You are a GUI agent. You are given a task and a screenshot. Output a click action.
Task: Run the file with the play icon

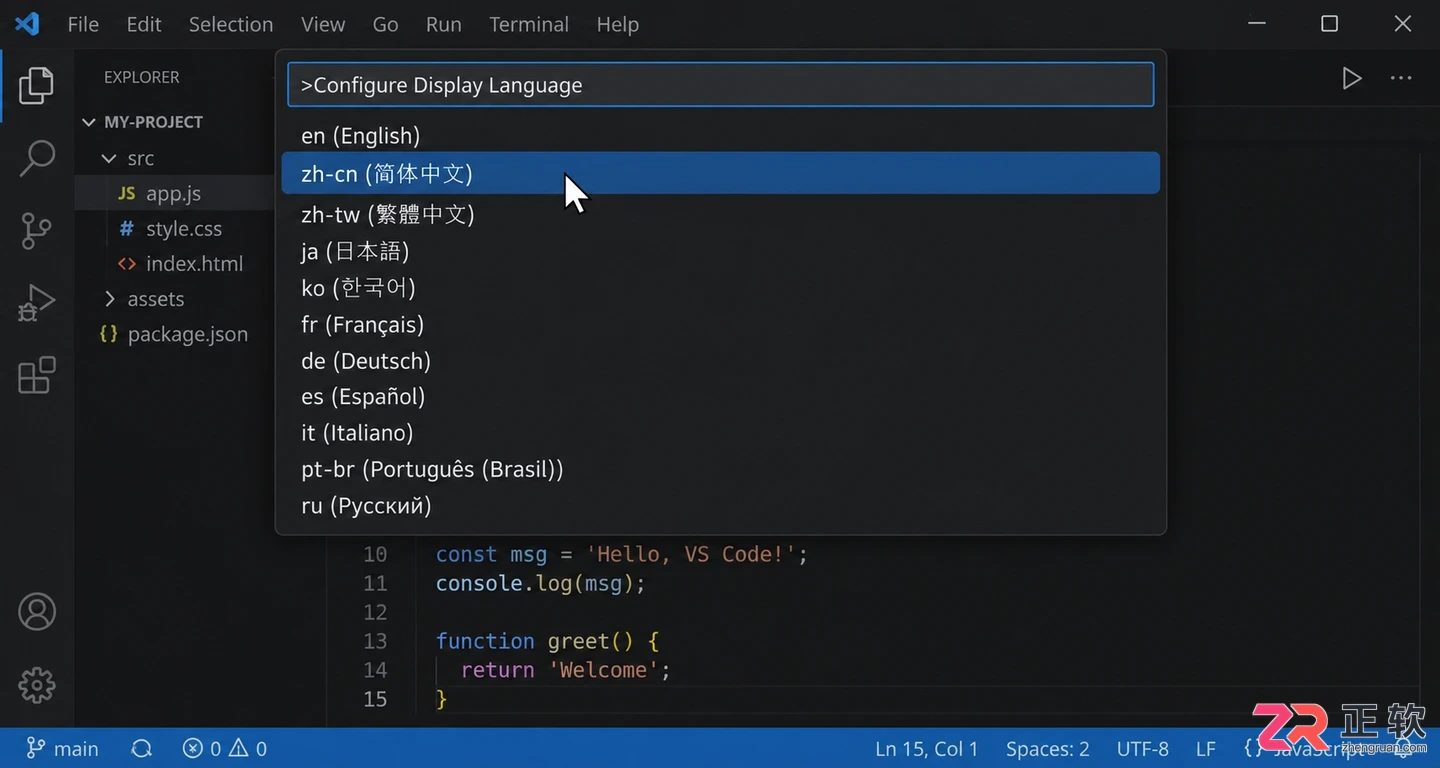[x=1351, y=78]
